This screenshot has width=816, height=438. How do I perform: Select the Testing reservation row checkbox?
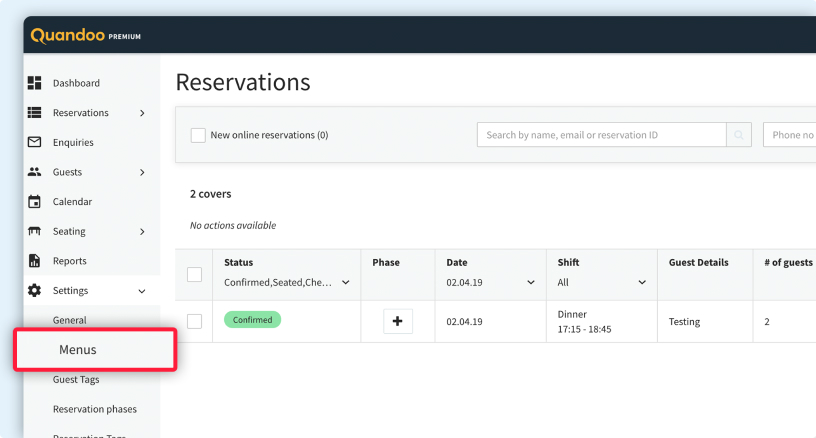(x=194, y=321)
